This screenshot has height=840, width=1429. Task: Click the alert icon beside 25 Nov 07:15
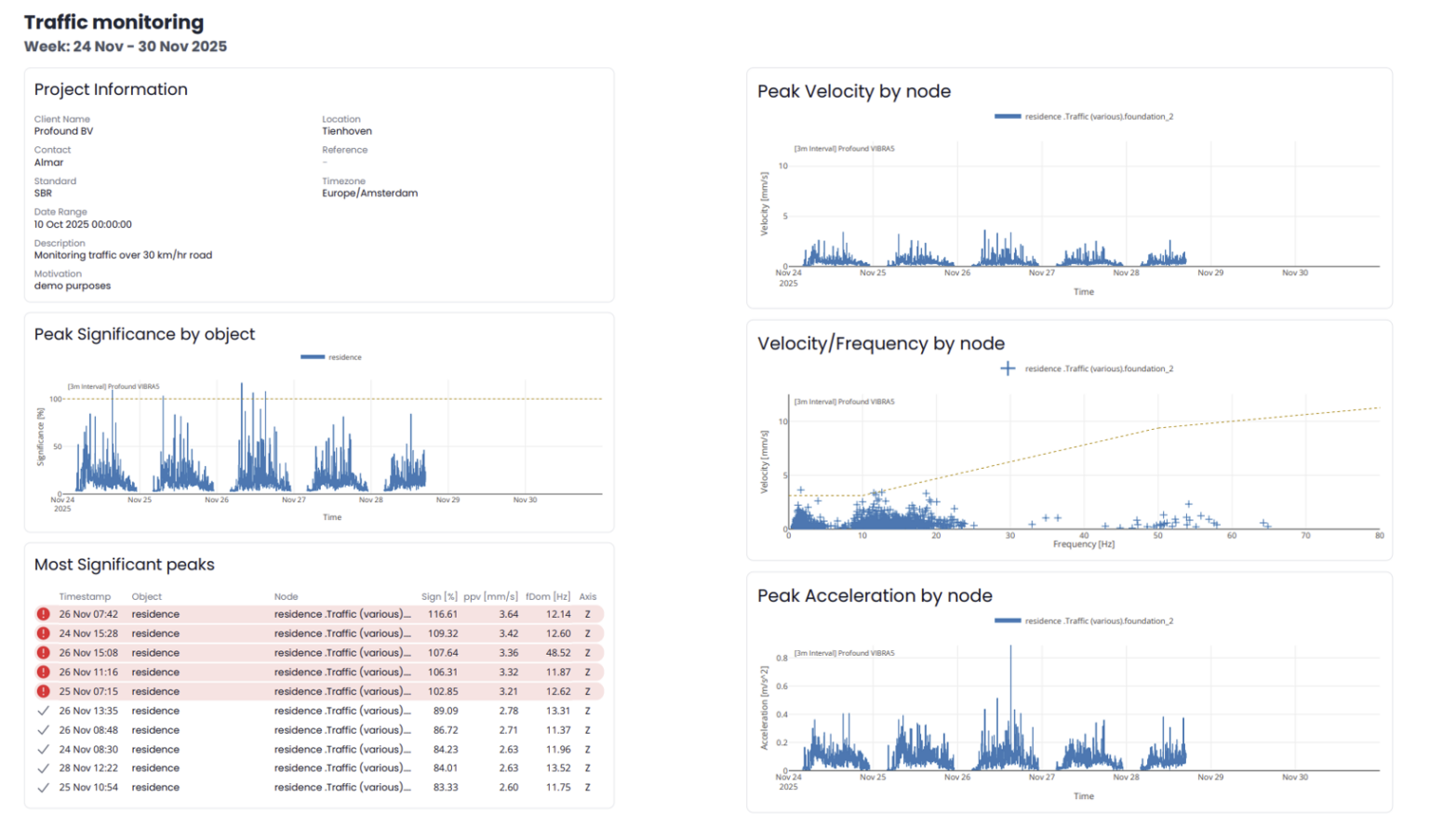[x=43, y=691]
